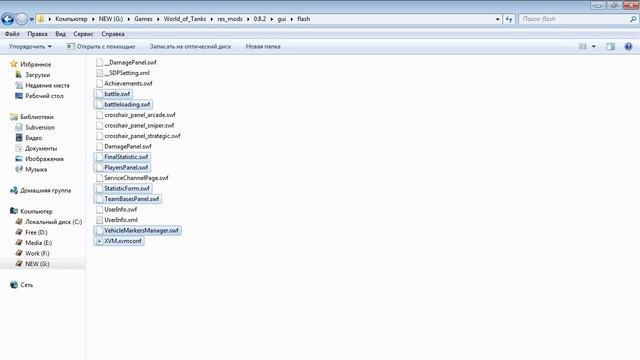640x360 pixels.
Task: Open the Сервис menu
Action: (x=83, y=34)
